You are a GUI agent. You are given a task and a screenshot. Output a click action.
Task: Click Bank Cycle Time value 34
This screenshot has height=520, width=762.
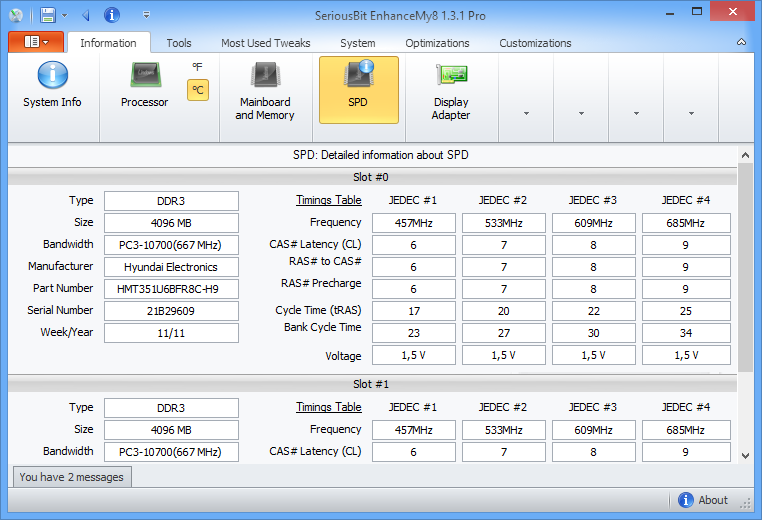point(686,333)
